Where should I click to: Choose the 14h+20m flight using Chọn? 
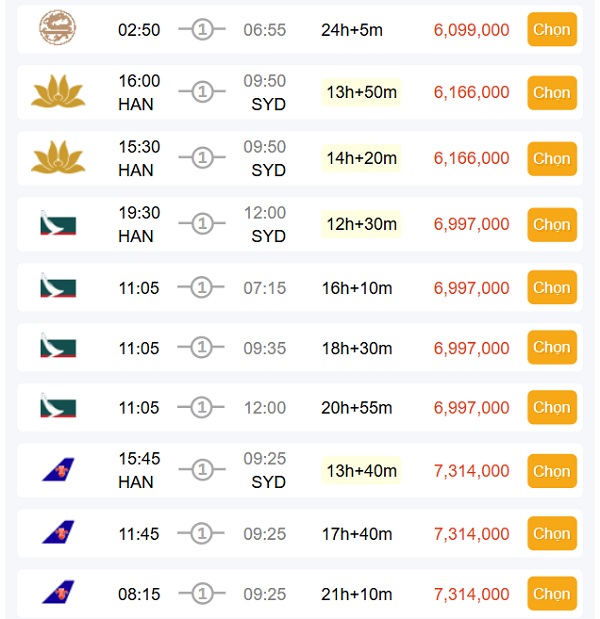551,158
